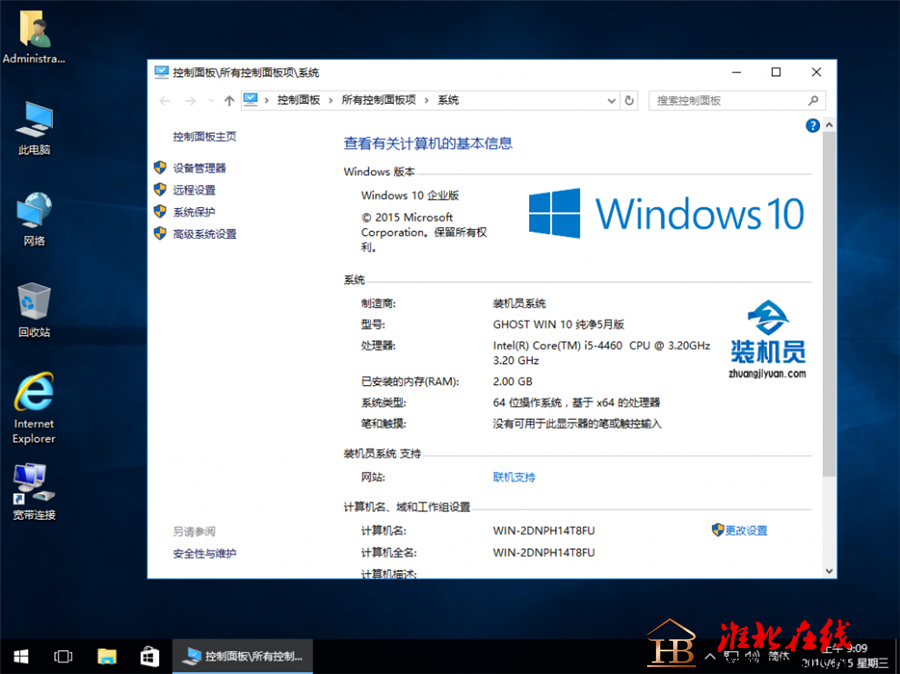Click the scrollbar down arrow
This screenshot has width=900, height=674.
click(829, 571)
